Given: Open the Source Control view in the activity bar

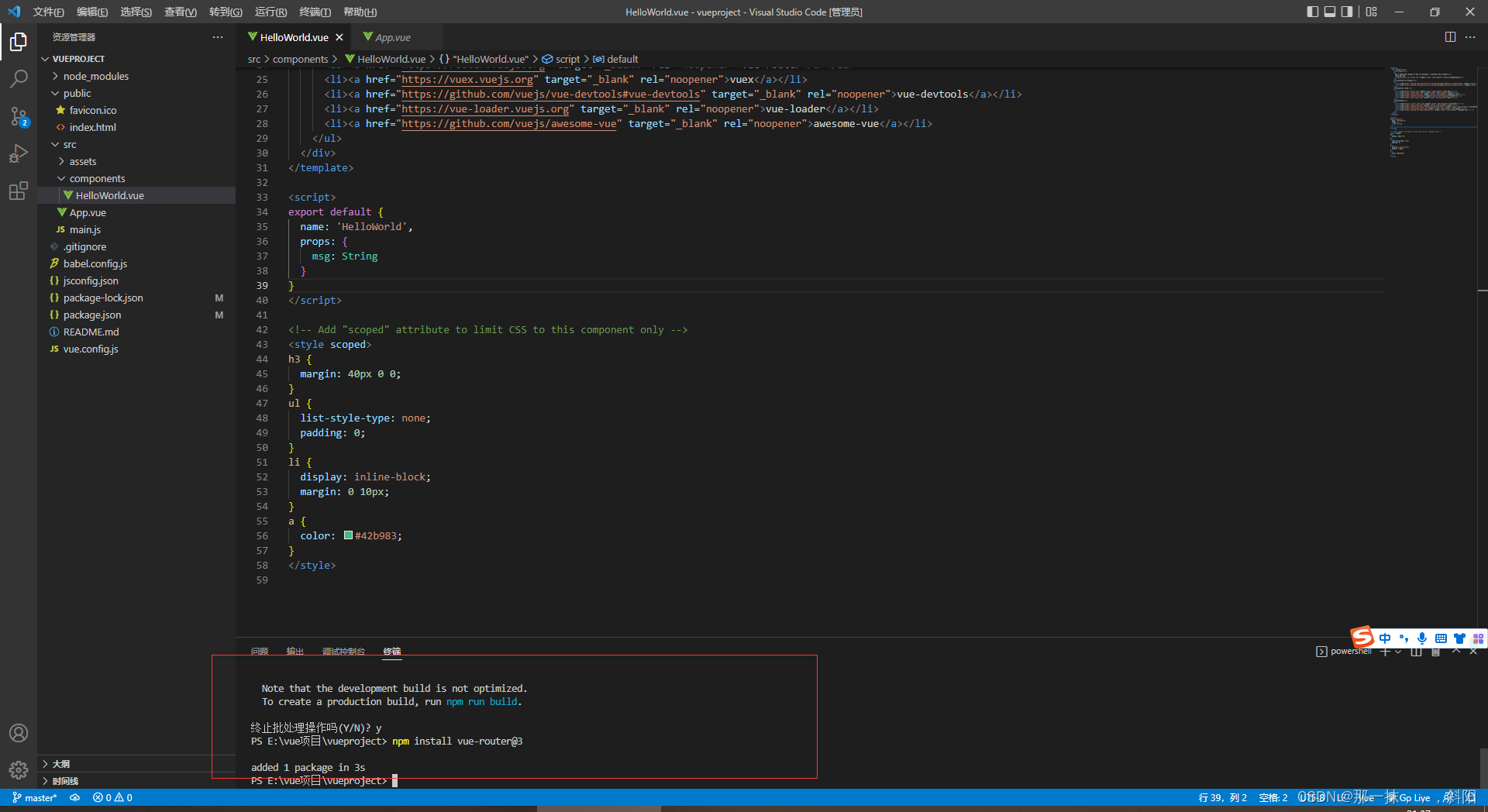Looking at the screenshot, I should tap(19, 116).
